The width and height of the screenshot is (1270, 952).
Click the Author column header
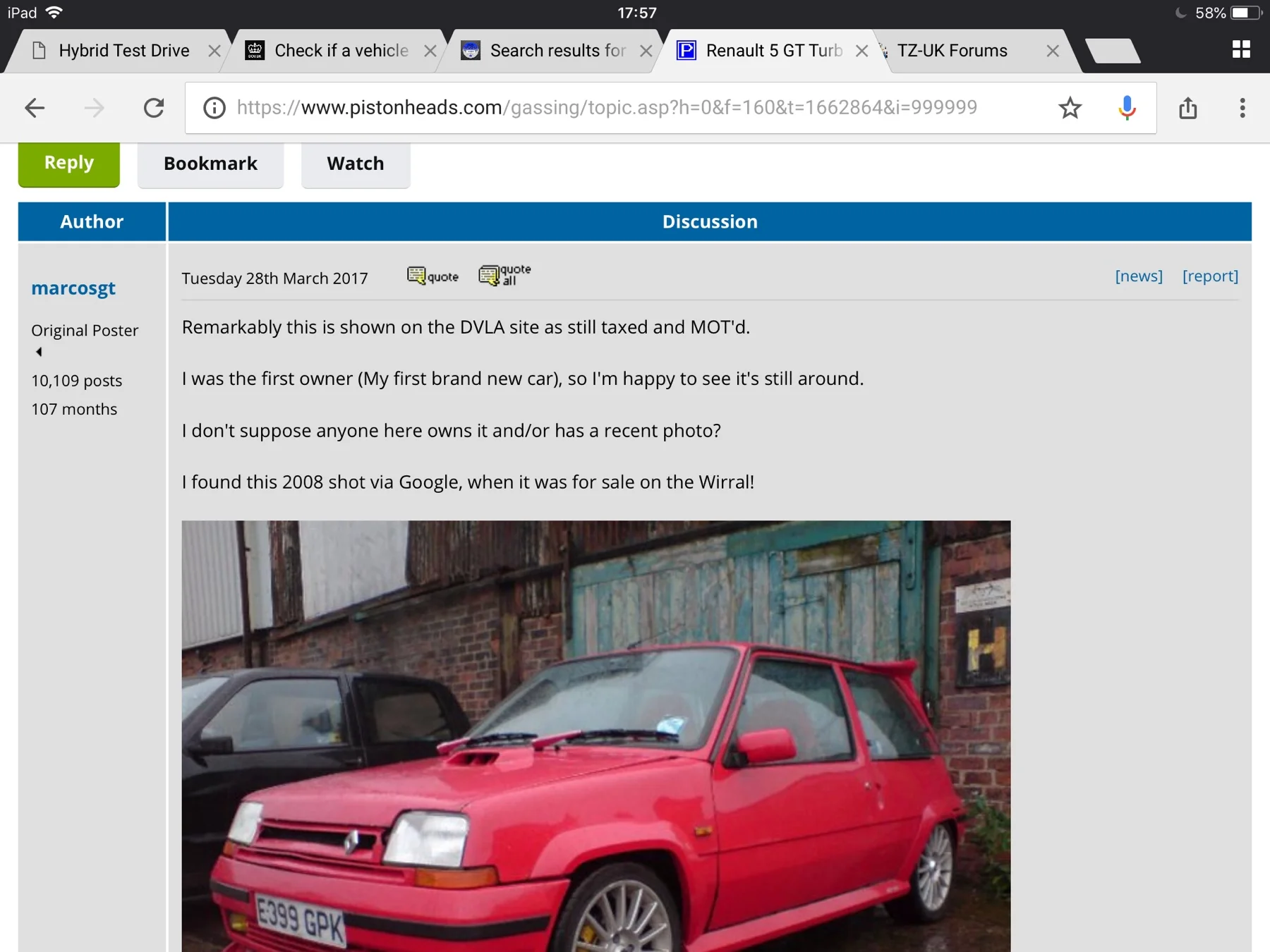pyautogui.click(x=92, y=221)
